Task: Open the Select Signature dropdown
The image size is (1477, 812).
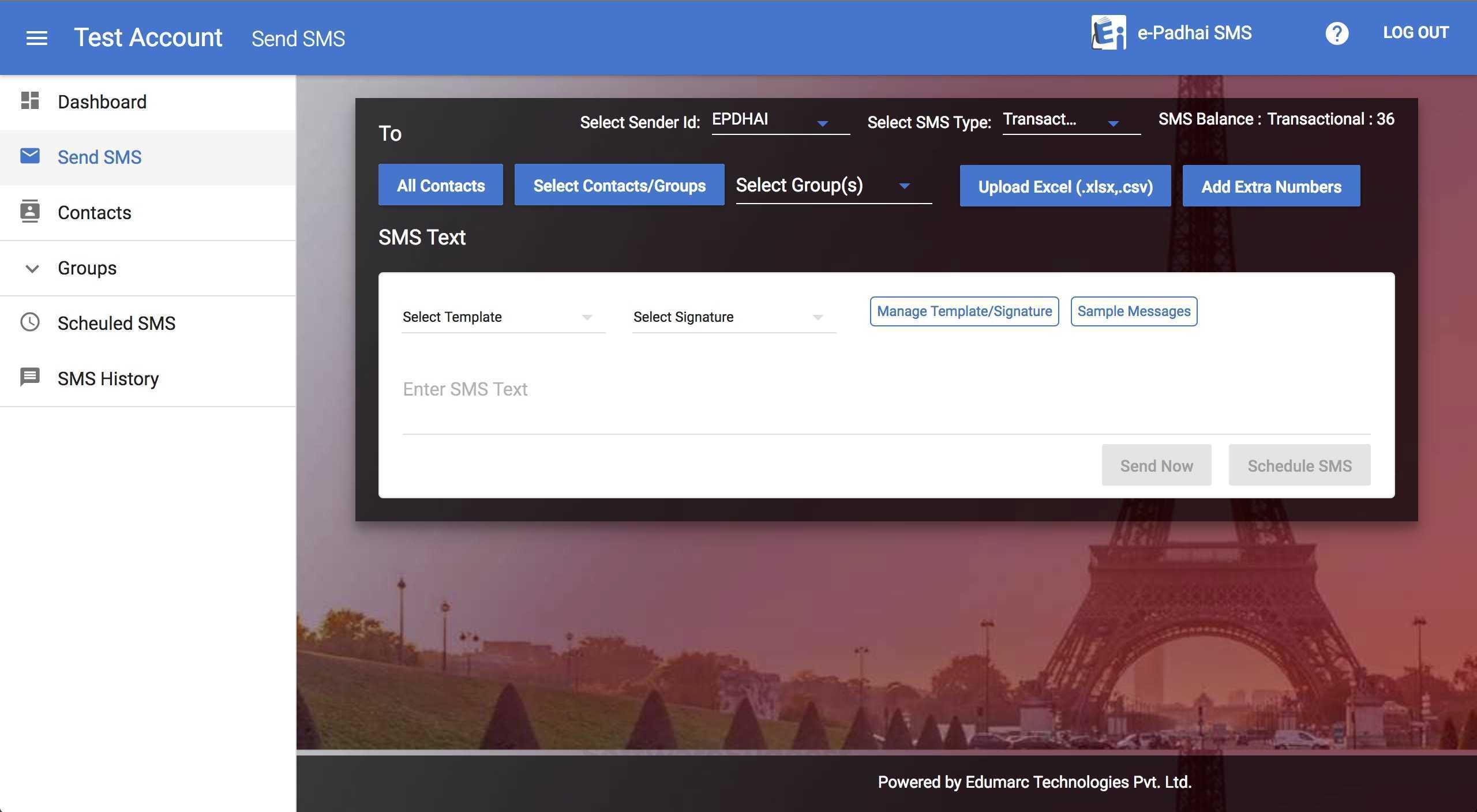Action: pos(733,317)
